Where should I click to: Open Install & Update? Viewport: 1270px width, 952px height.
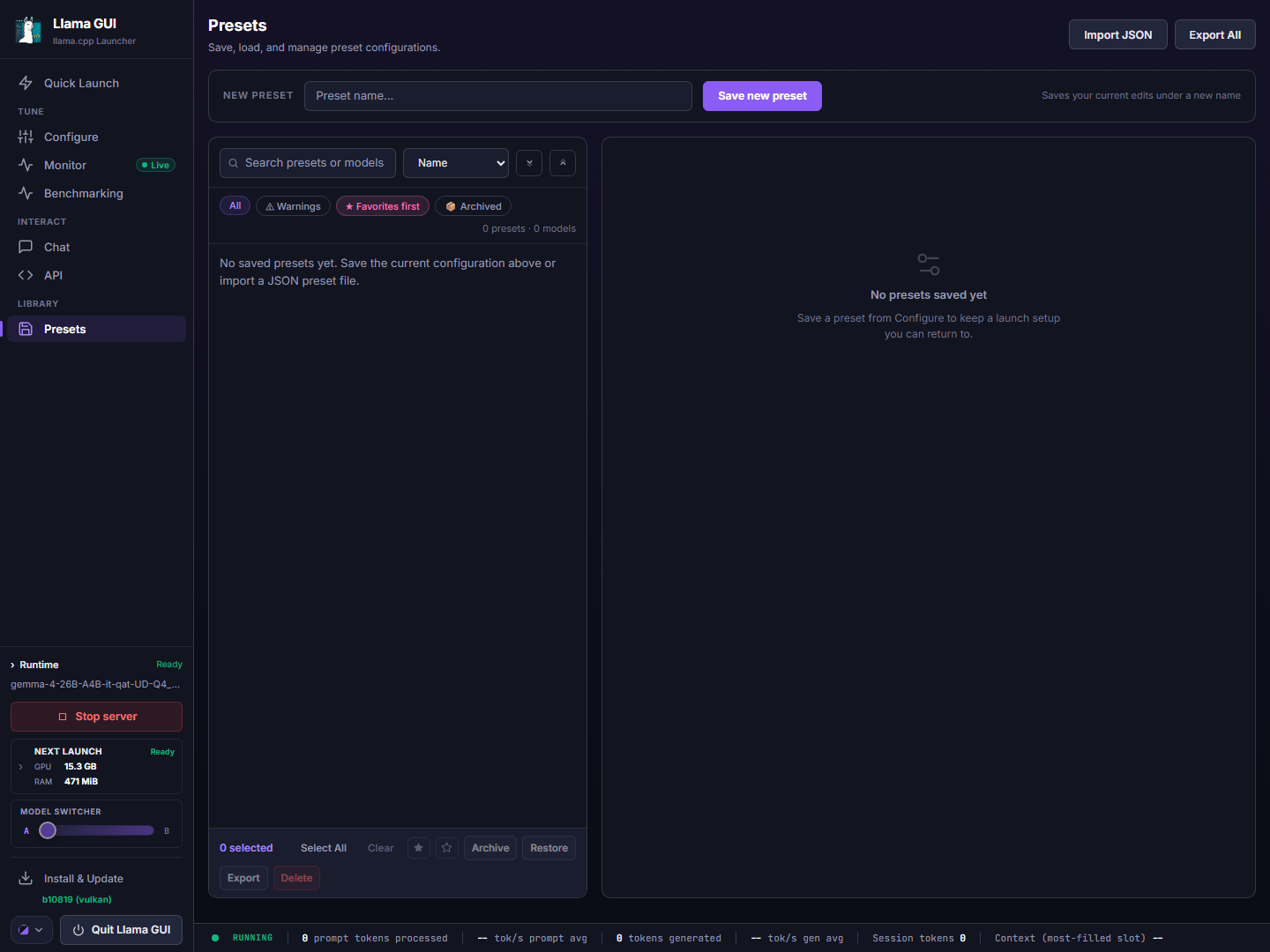pyautogui.click(x=96, y=878)
